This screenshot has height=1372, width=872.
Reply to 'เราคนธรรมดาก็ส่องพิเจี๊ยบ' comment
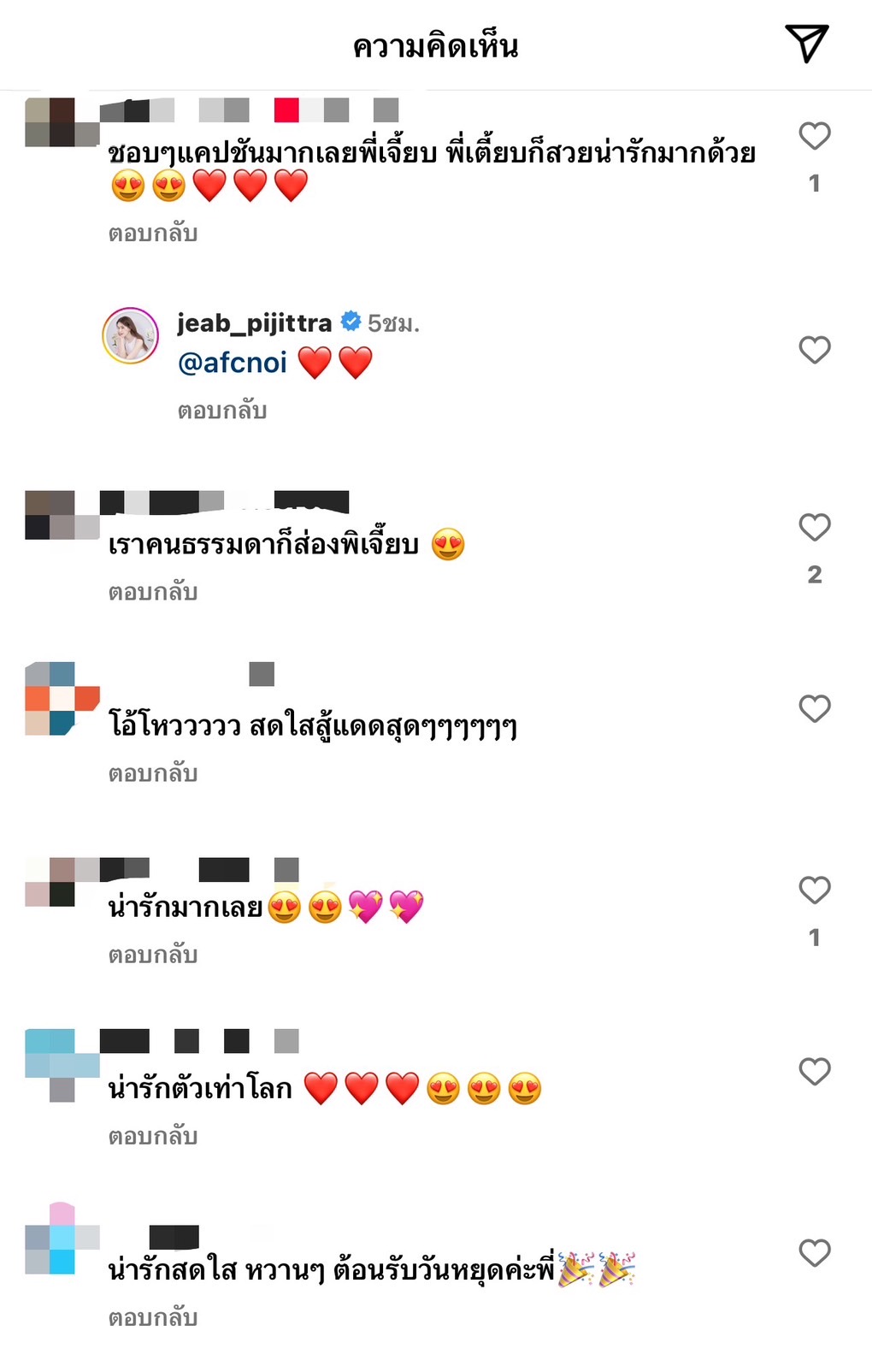coord(153,592)
